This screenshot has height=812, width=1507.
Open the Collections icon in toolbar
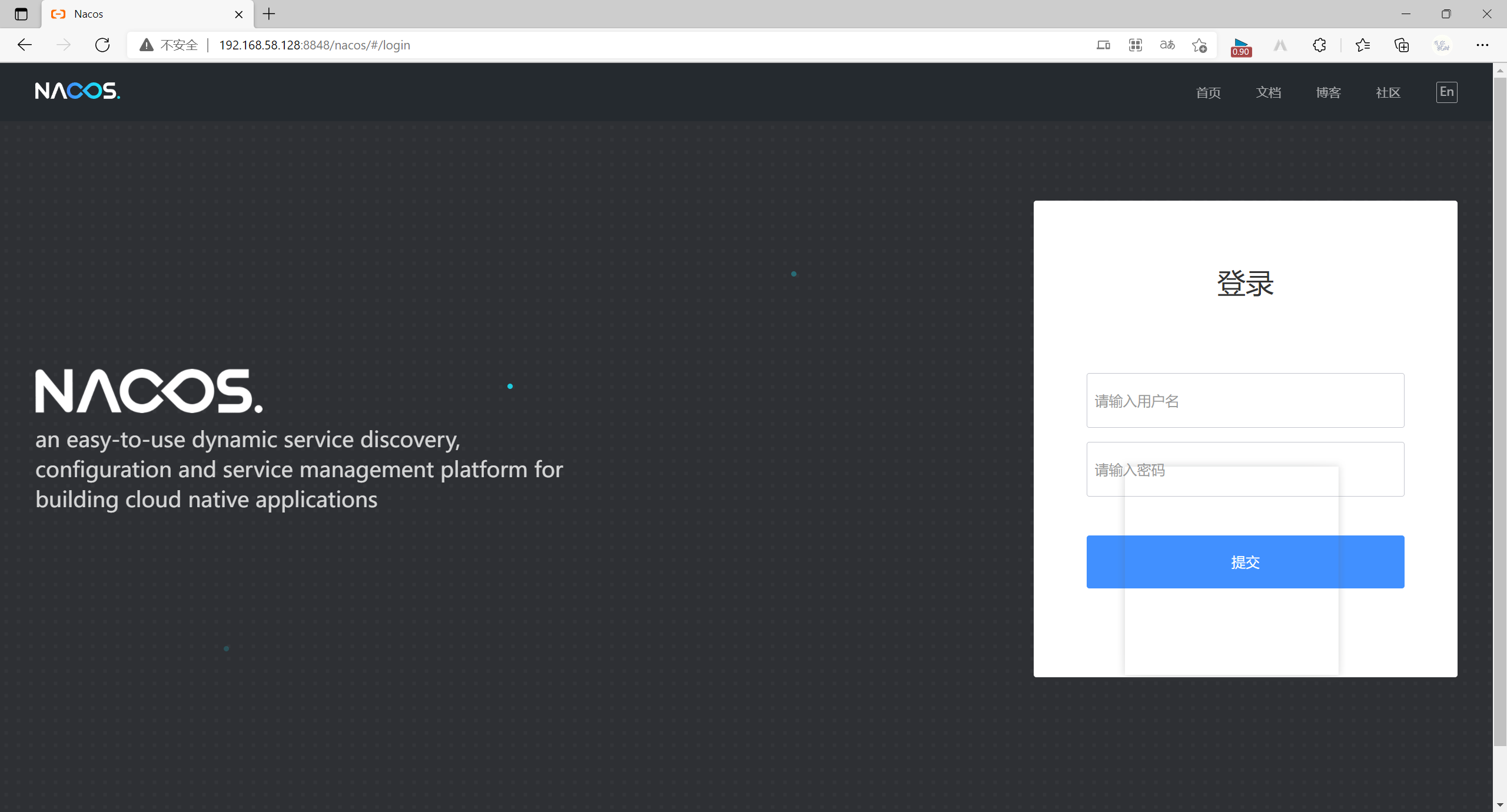[1402, 45]
